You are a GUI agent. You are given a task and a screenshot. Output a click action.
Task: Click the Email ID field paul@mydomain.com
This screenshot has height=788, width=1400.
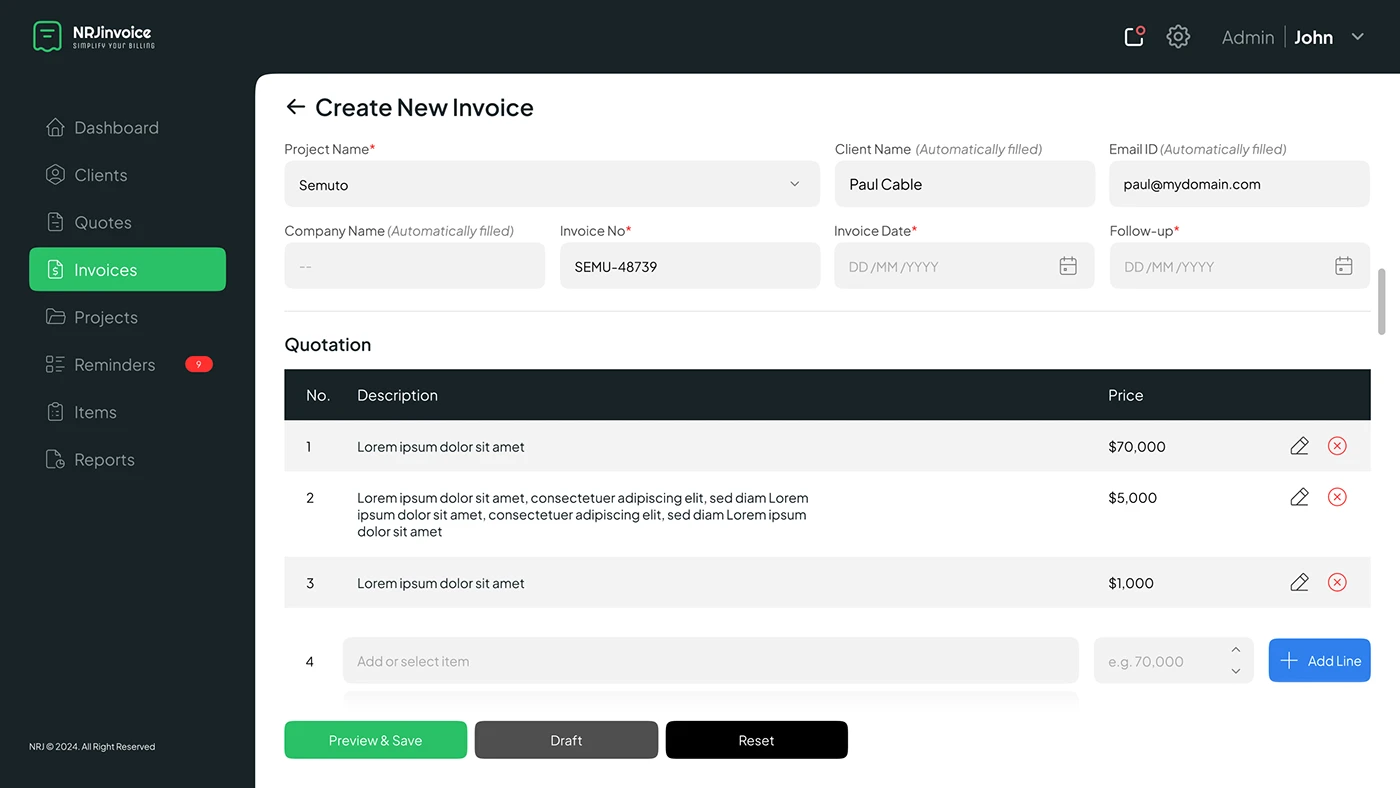[x=1240, y=184]
